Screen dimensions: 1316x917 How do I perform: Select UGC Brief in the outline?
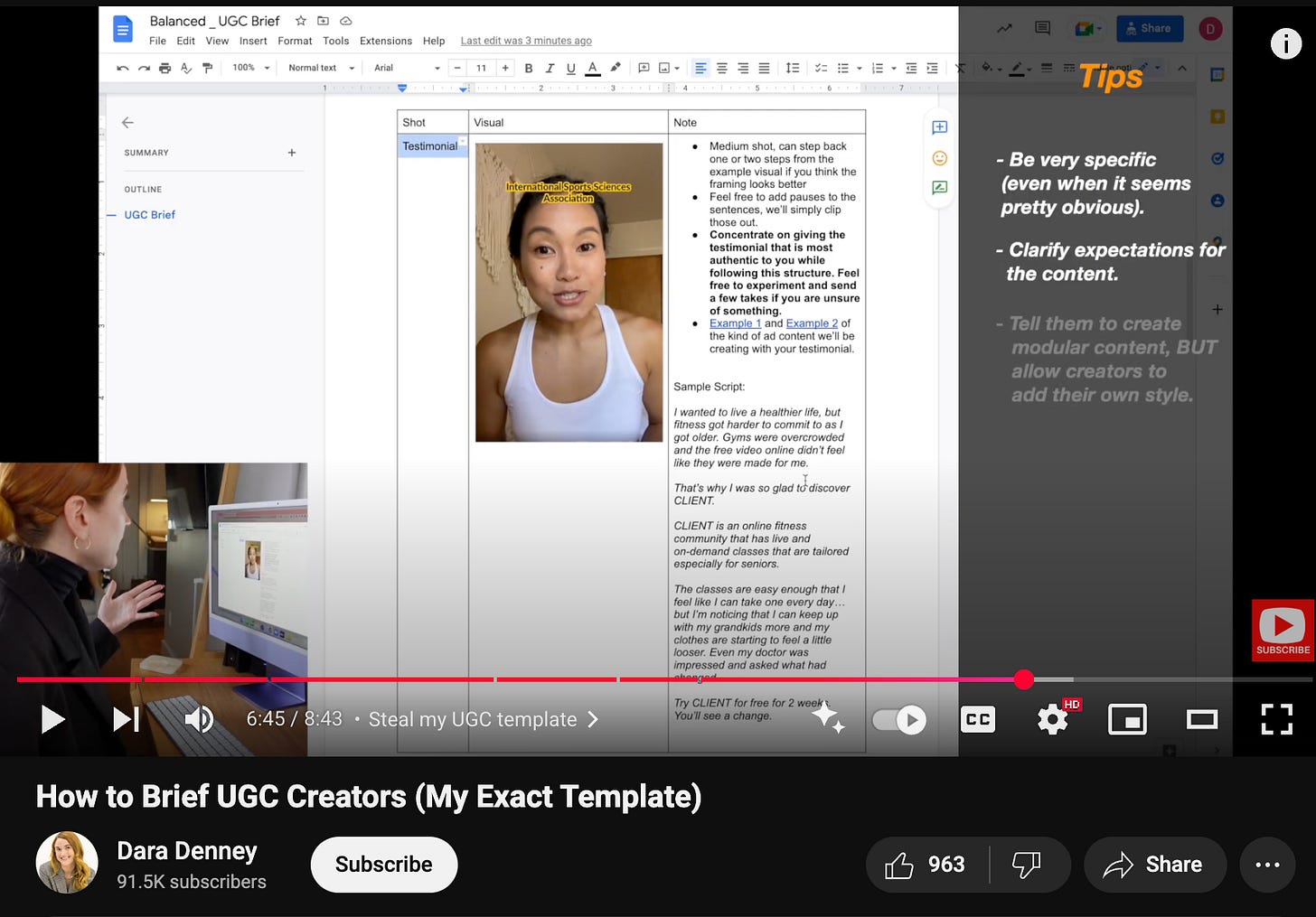click(150, 215)
